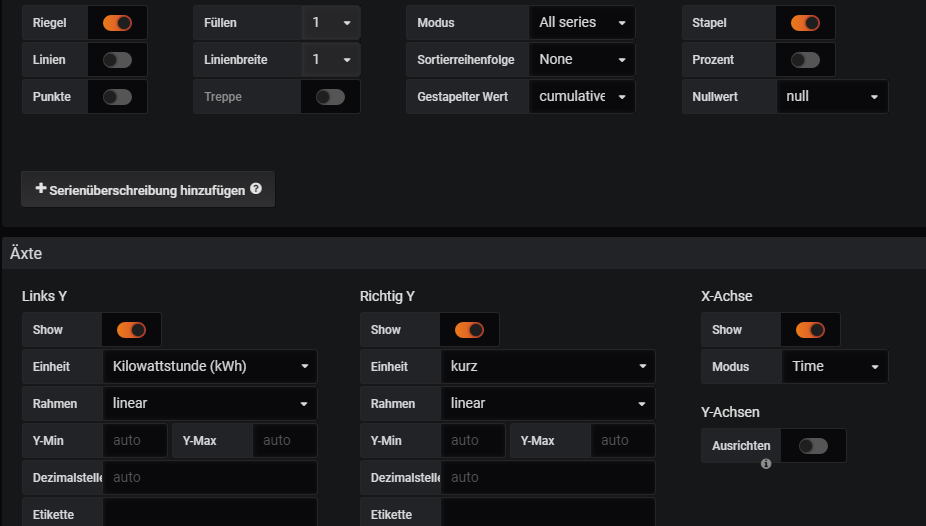The width and height of the screenshot is (926, 526).
Task: Open the Gestapelter Wert cumulative dropdown
Action: point(581,97)
